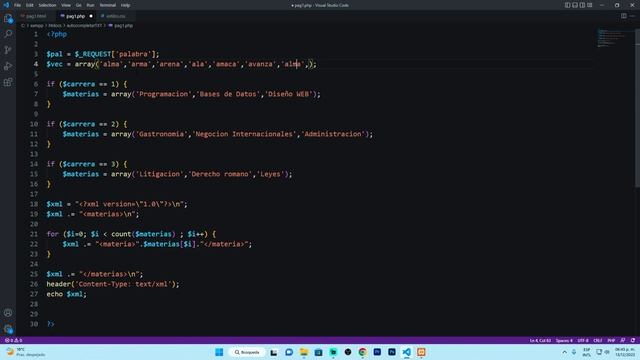This screenshot has width=640, height=360.
Task: Click the errors and warnings status indicator
Action: [13, 340]
